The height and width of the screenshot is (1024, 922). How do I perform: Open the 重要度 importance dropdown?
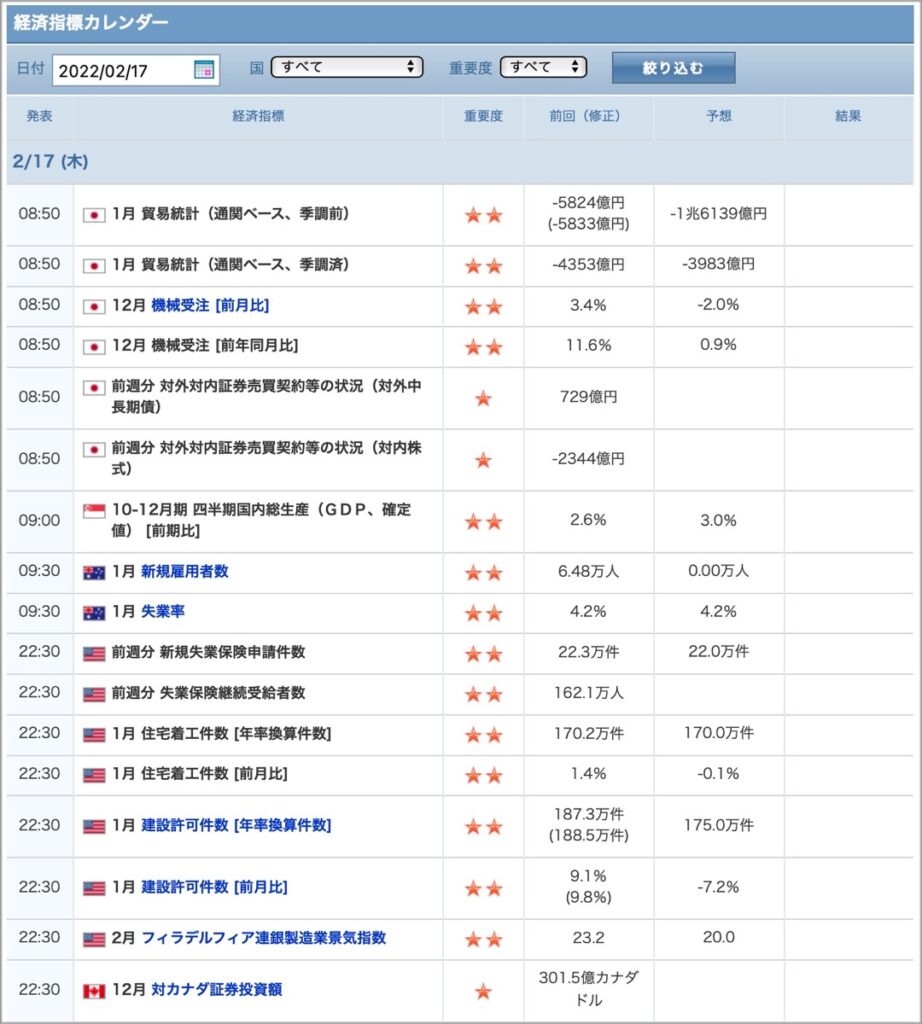(x=543, y=67)
